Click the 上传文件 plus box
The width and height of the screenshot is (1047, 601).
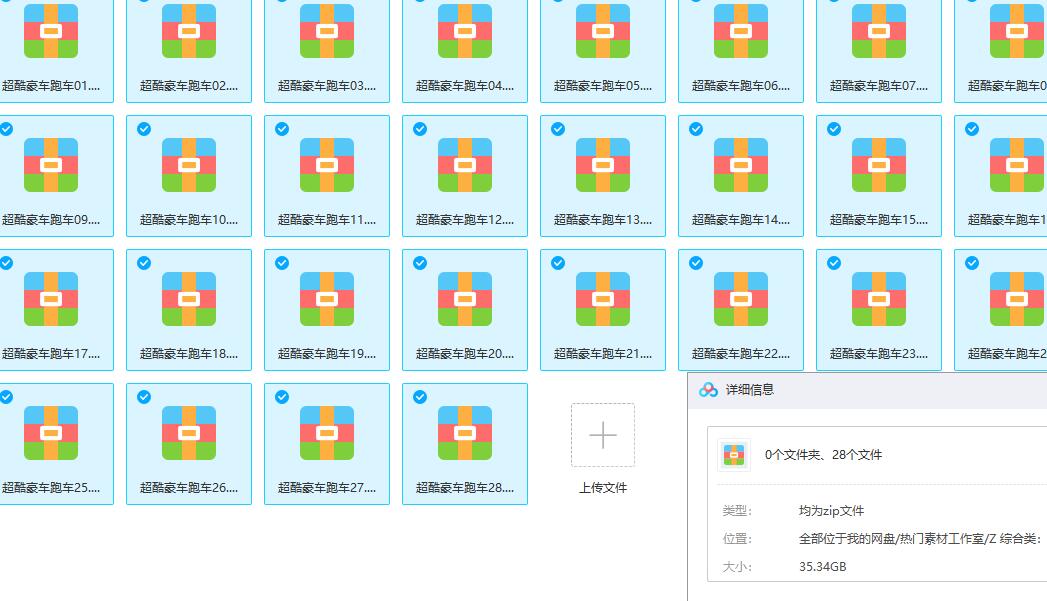603,435
